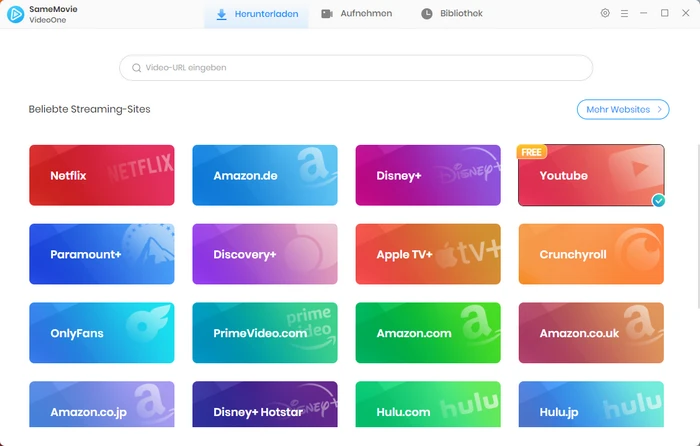Switch to the Herunterladen tab
The width and height of the screenshot is (700, 446).
(257, 14)
